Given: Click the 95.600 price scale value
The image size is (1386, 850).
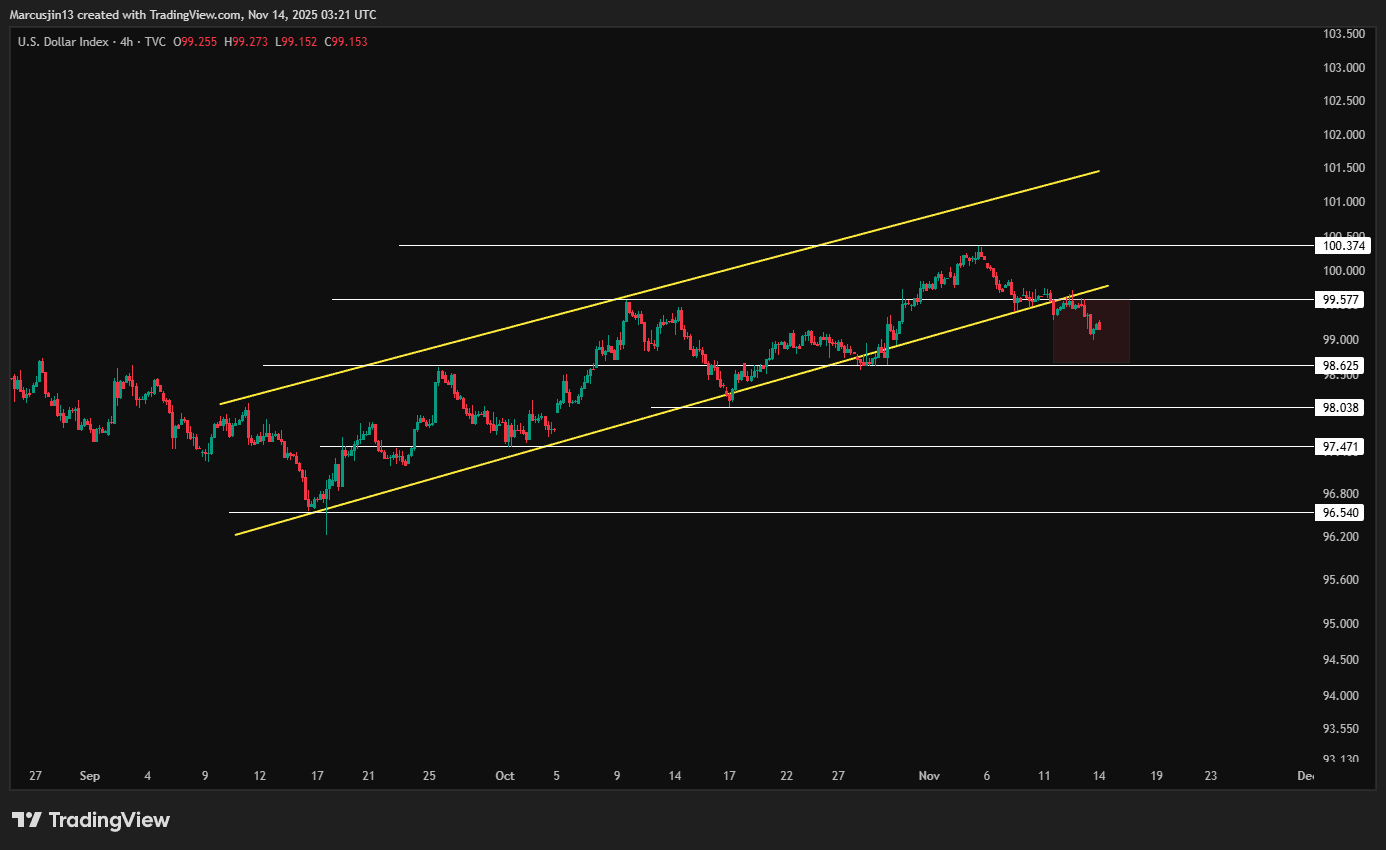Looking at the screenshot, I should point(1340,580).
